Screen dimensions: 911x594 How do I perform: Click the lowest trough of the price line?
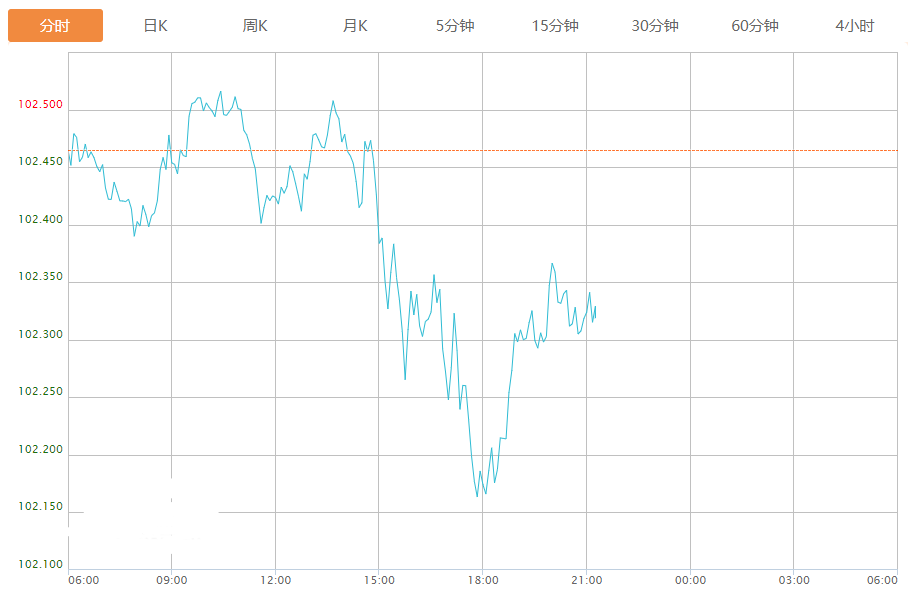click(478, 496)
